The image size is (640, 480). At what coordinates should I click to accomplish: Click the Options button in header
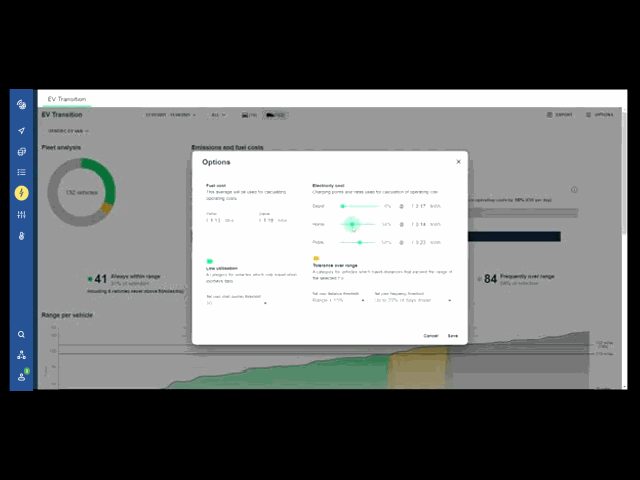click(599, 115)
